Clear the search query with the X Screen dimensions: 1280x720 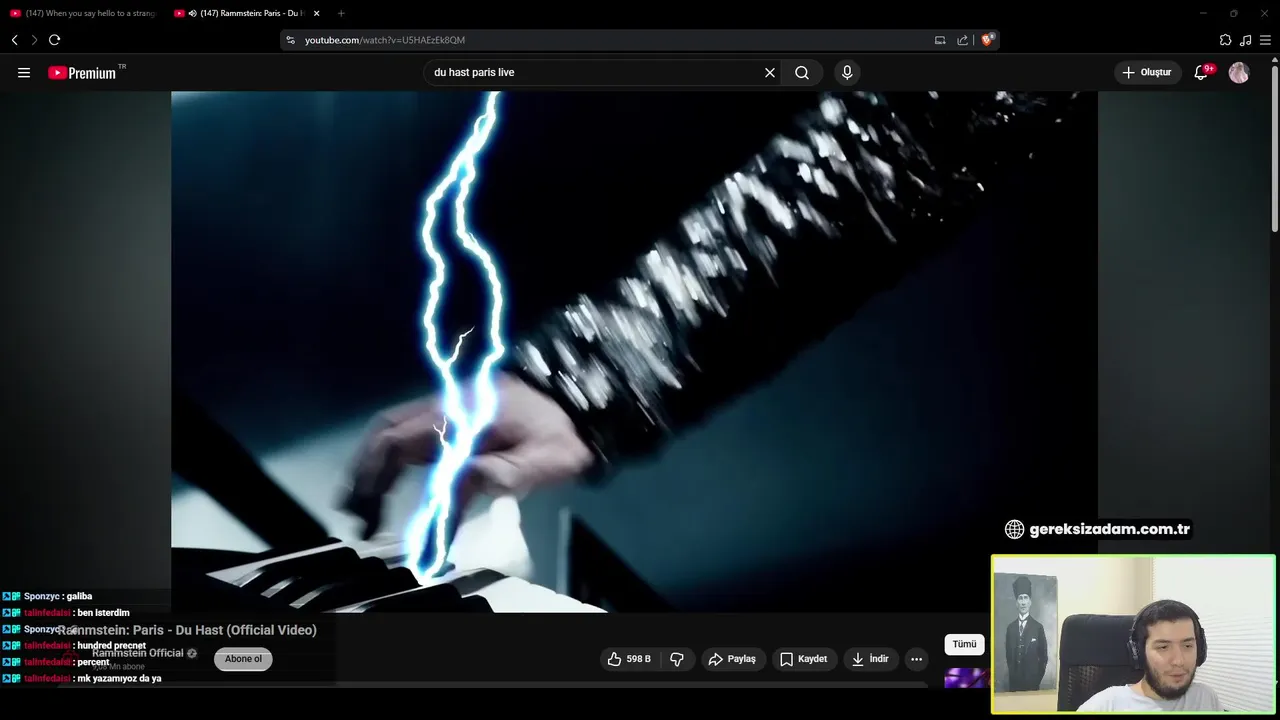tap(770, 73)
